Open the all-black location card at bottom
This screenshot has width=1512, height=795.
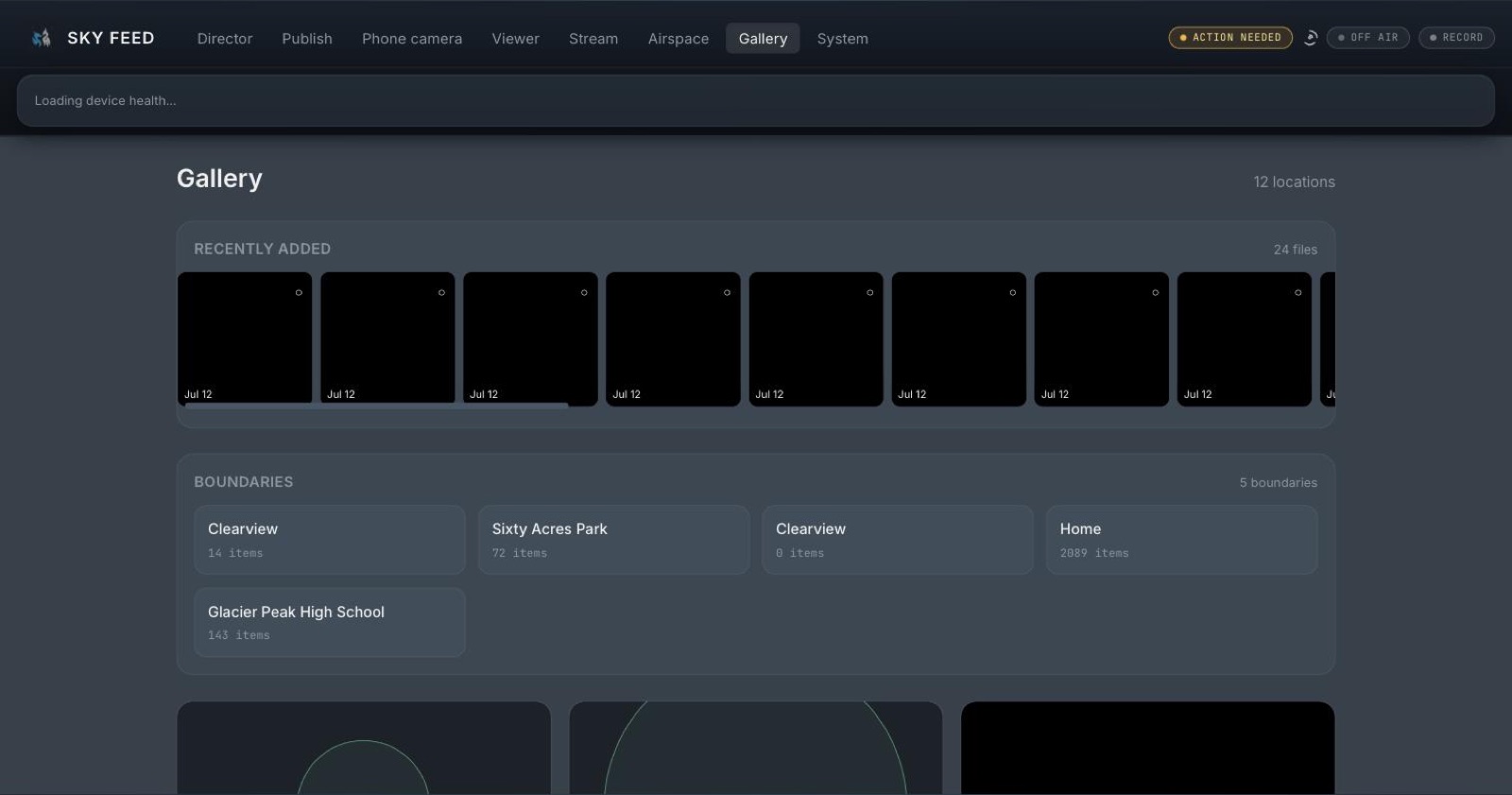coord(1147,748)
